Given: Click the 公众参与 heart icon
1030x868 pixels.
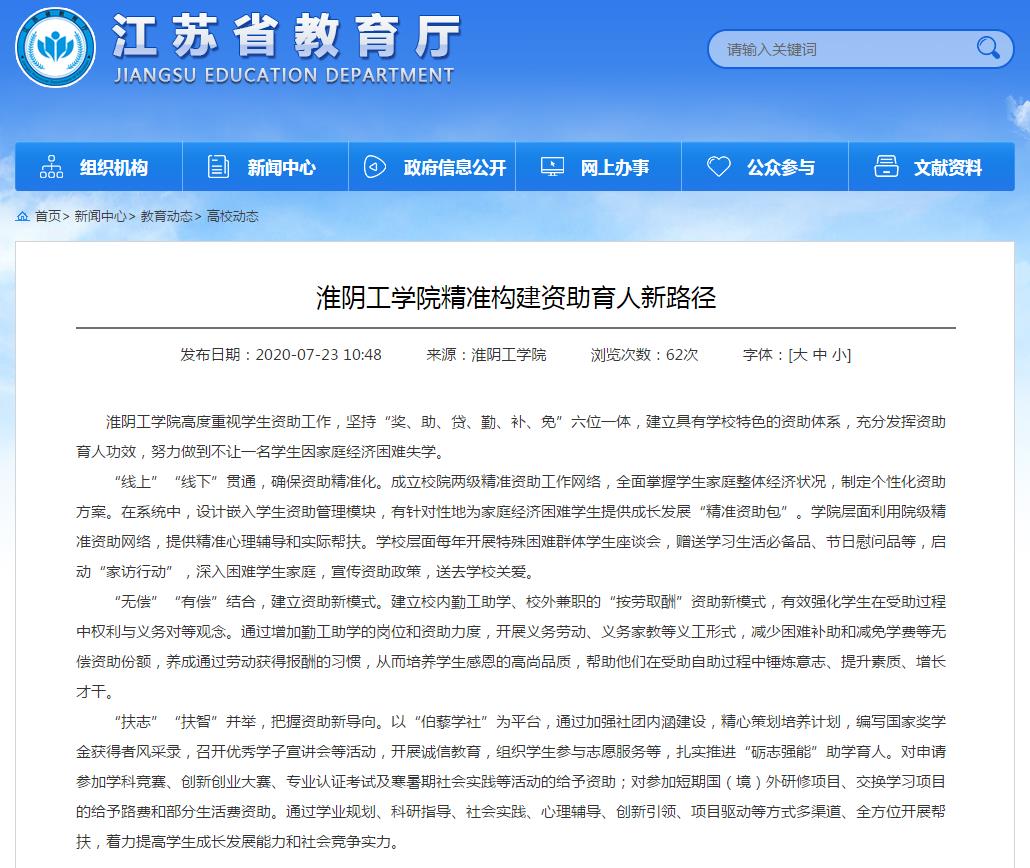Looking at the screenshot, I should point(718,167).
